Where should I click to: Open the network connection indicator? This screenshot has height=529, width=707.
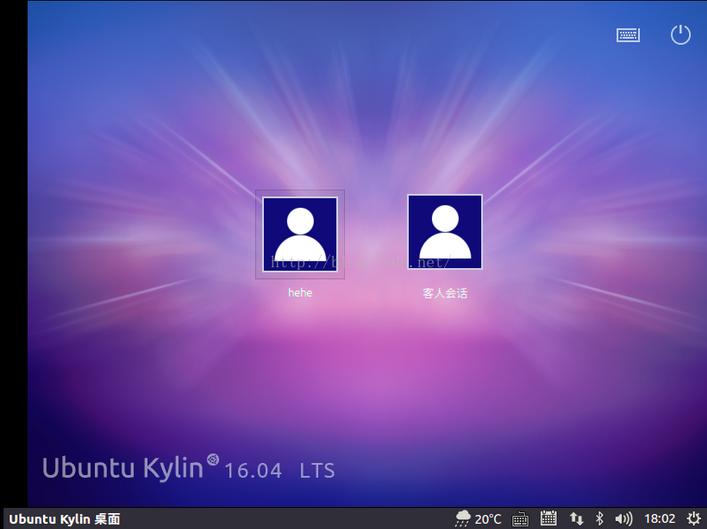(576, 519)
